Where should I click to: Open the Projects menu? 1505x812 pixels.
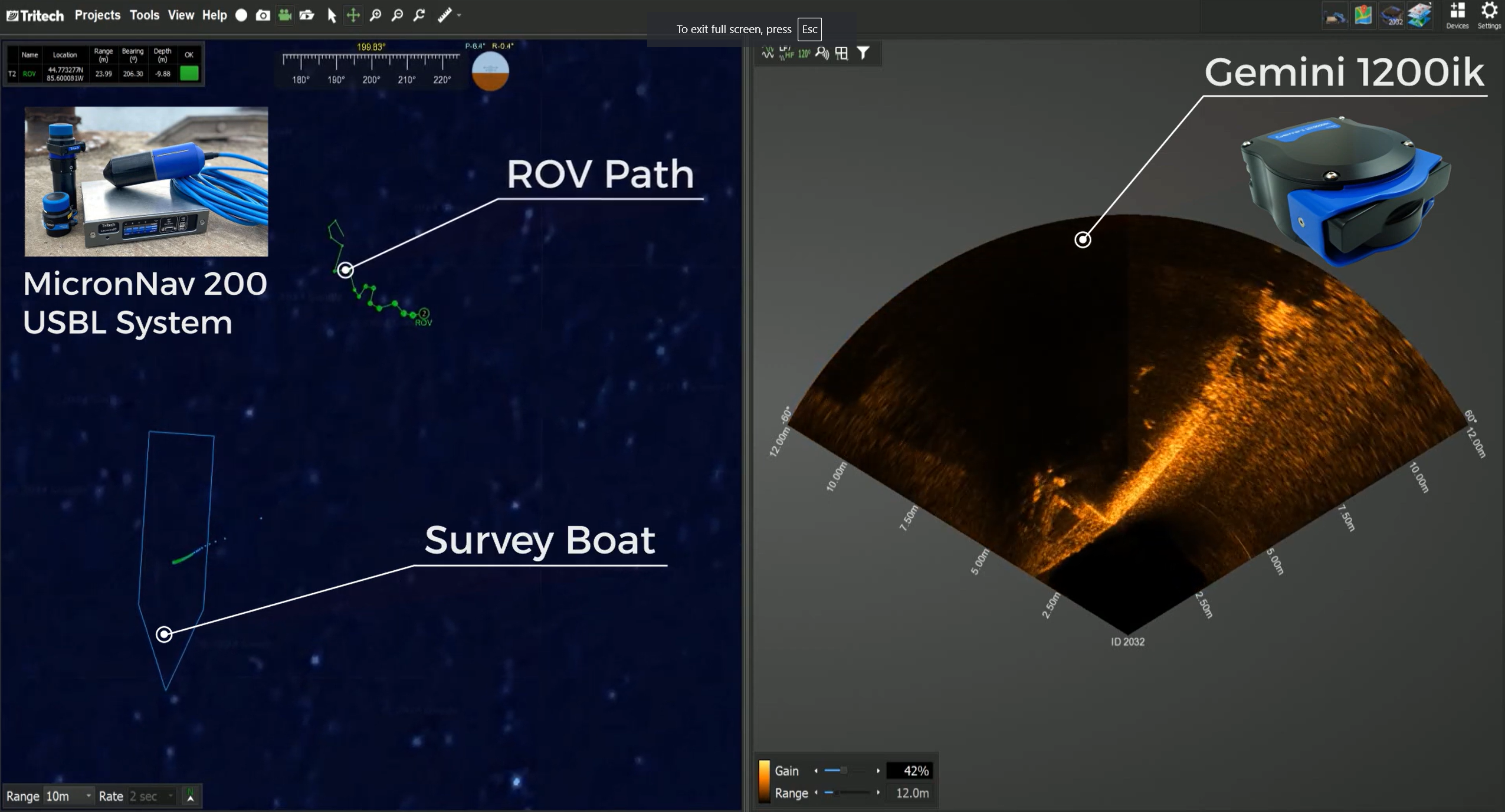click(x=97, y=15)
